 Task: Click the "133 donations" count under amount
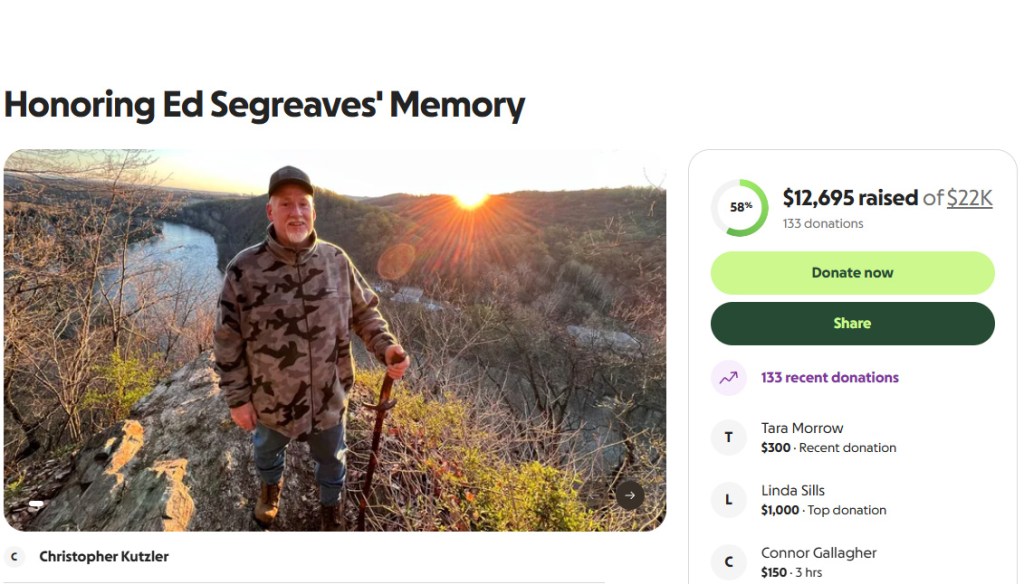[x=822, y=224]
